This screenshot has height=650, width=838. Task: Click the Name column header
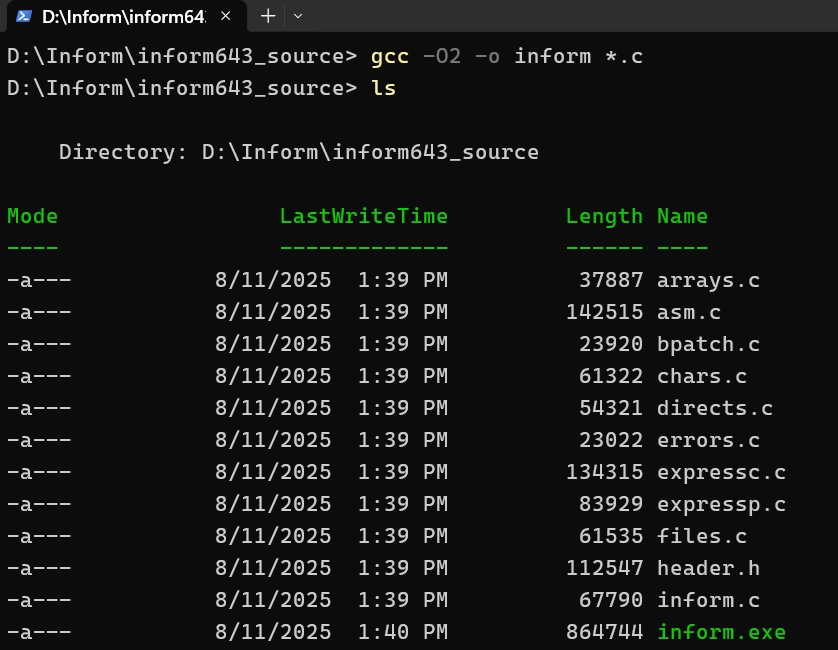(x=682, y=216)
